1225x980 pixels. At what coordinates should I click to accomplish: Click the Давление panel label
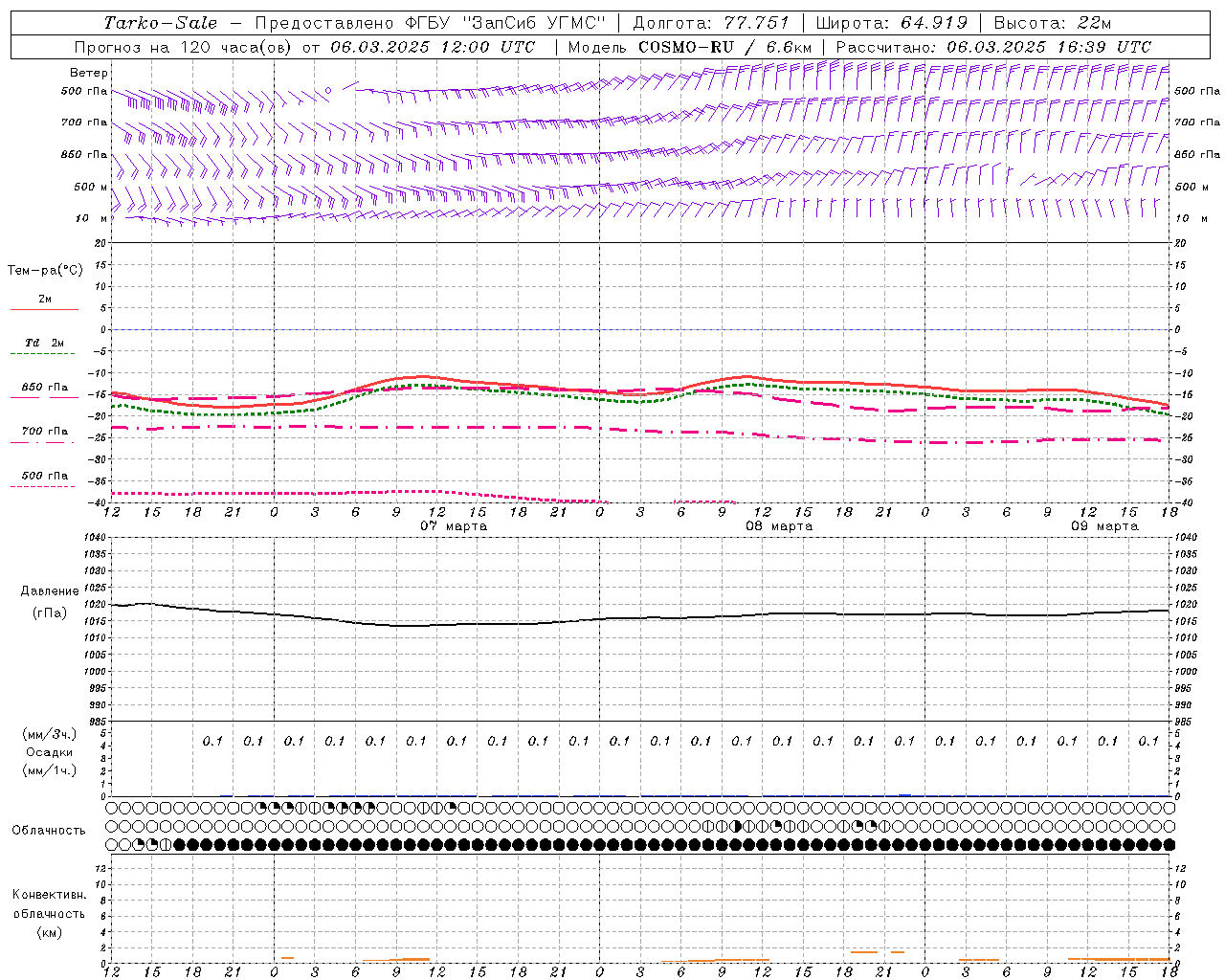tap(50, 591)
